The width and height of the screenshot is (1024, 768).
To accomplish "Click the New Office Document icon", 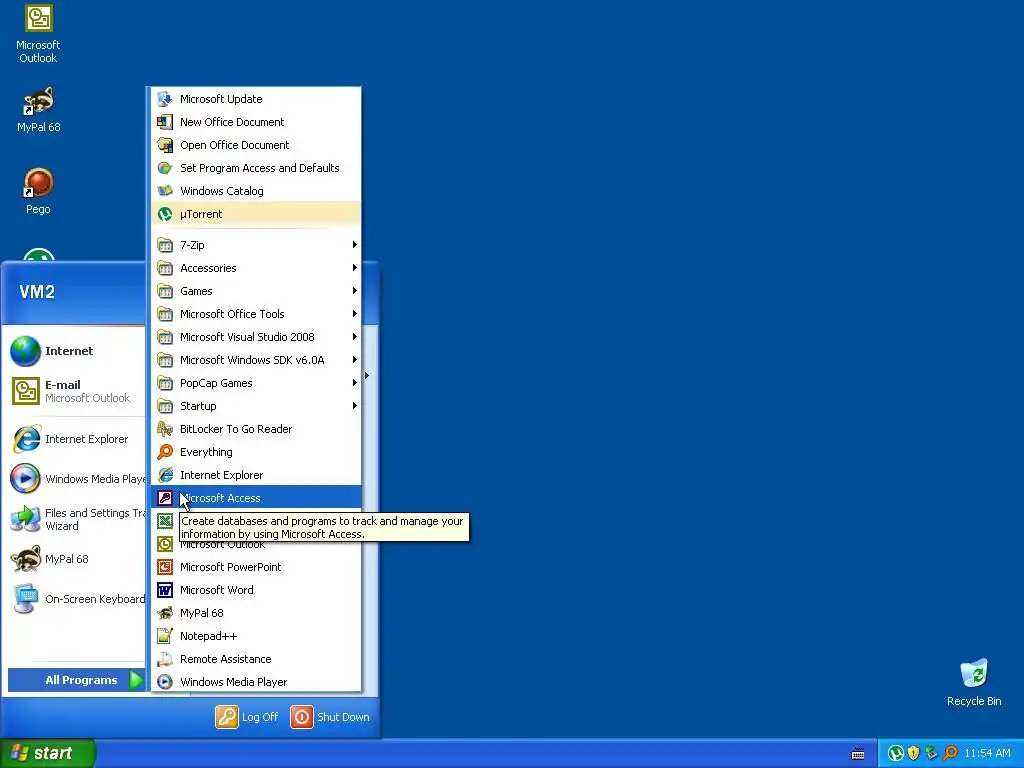I will point(165,122).
